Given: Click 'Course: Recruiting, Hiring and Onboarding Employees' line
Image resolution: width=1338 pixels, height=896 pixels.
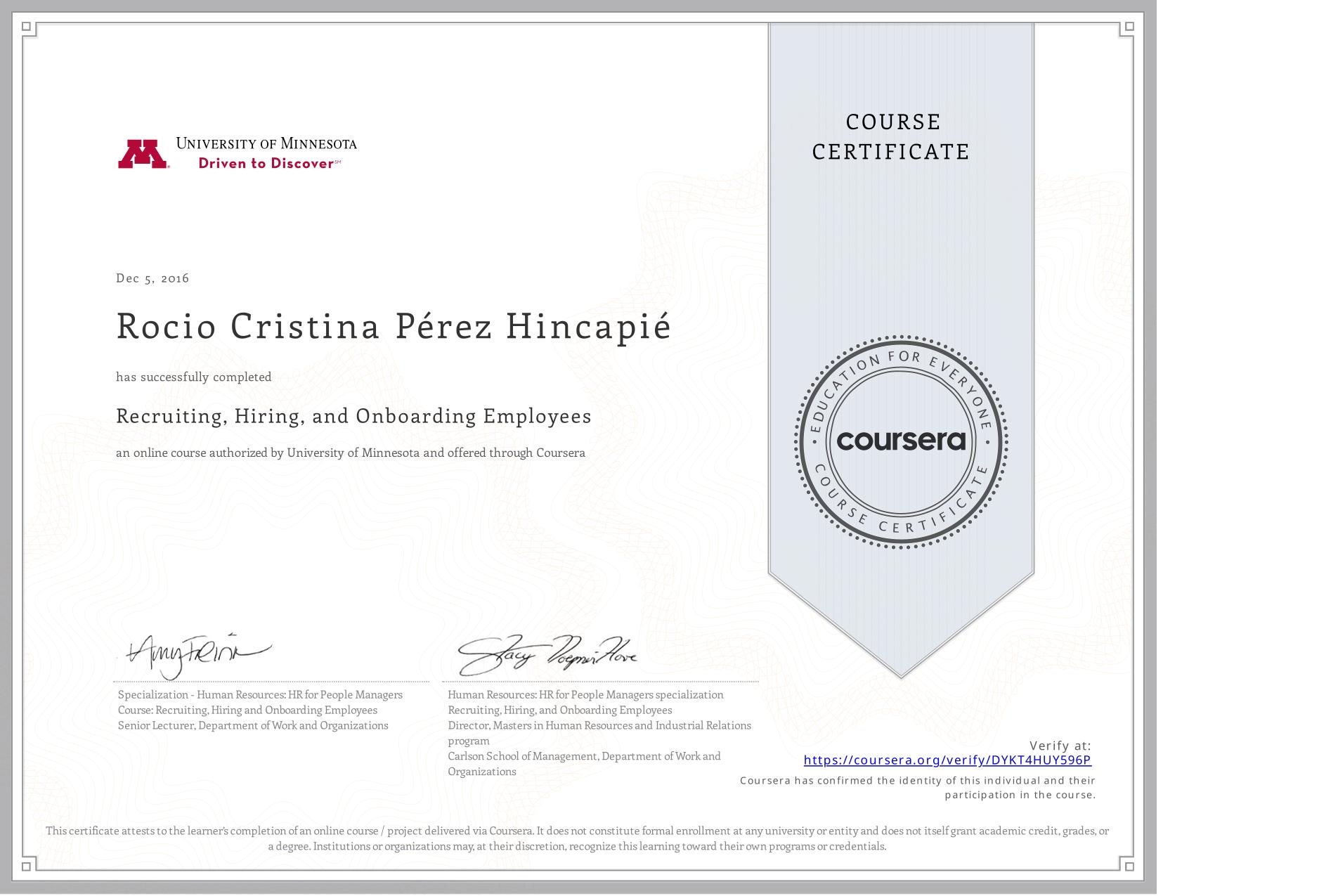Looking at the screenshot, I should click(x=247, y=710).
